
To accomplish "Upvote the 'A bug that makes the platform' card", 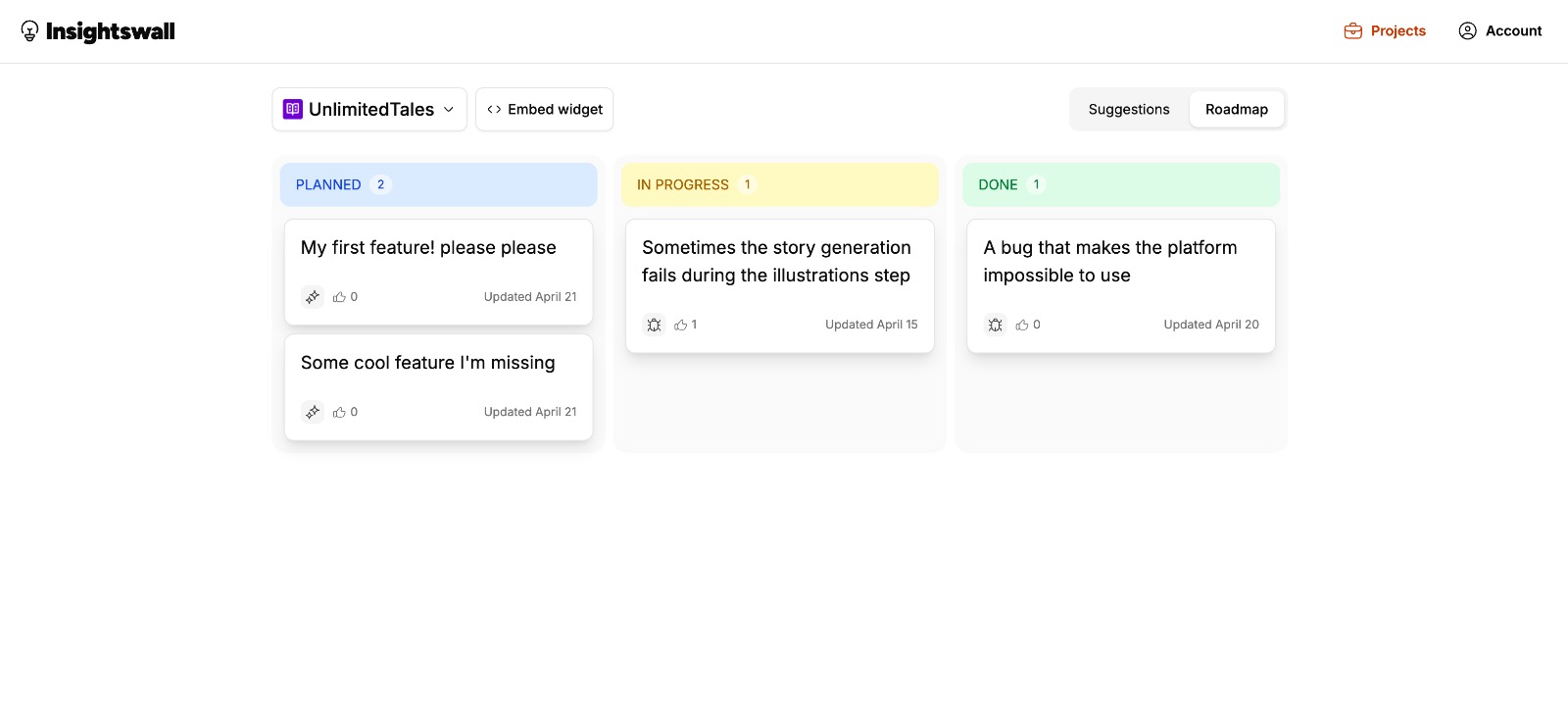I will coord(1022,325).
